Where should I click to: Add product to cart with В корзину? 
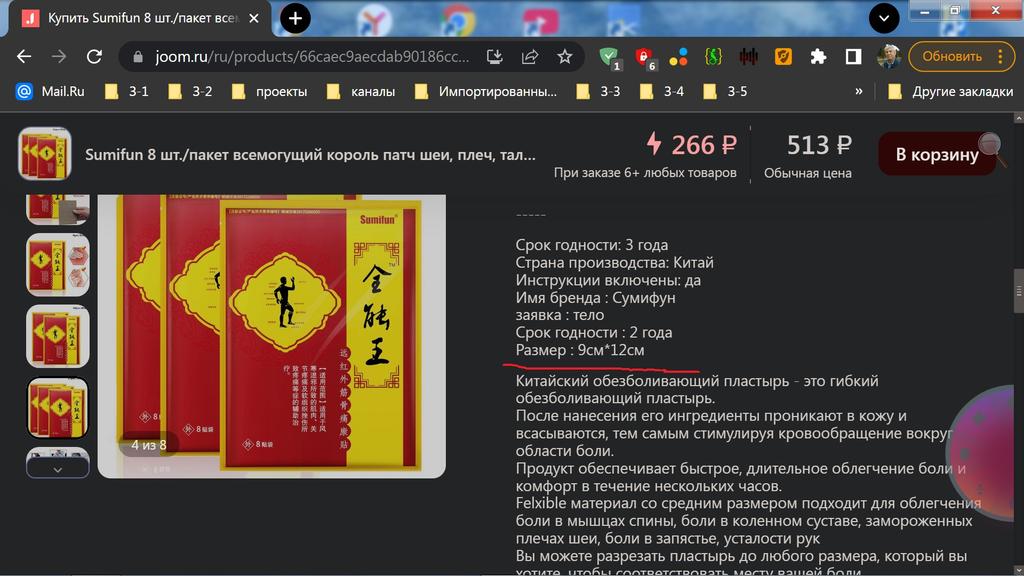tap(936, 155)
